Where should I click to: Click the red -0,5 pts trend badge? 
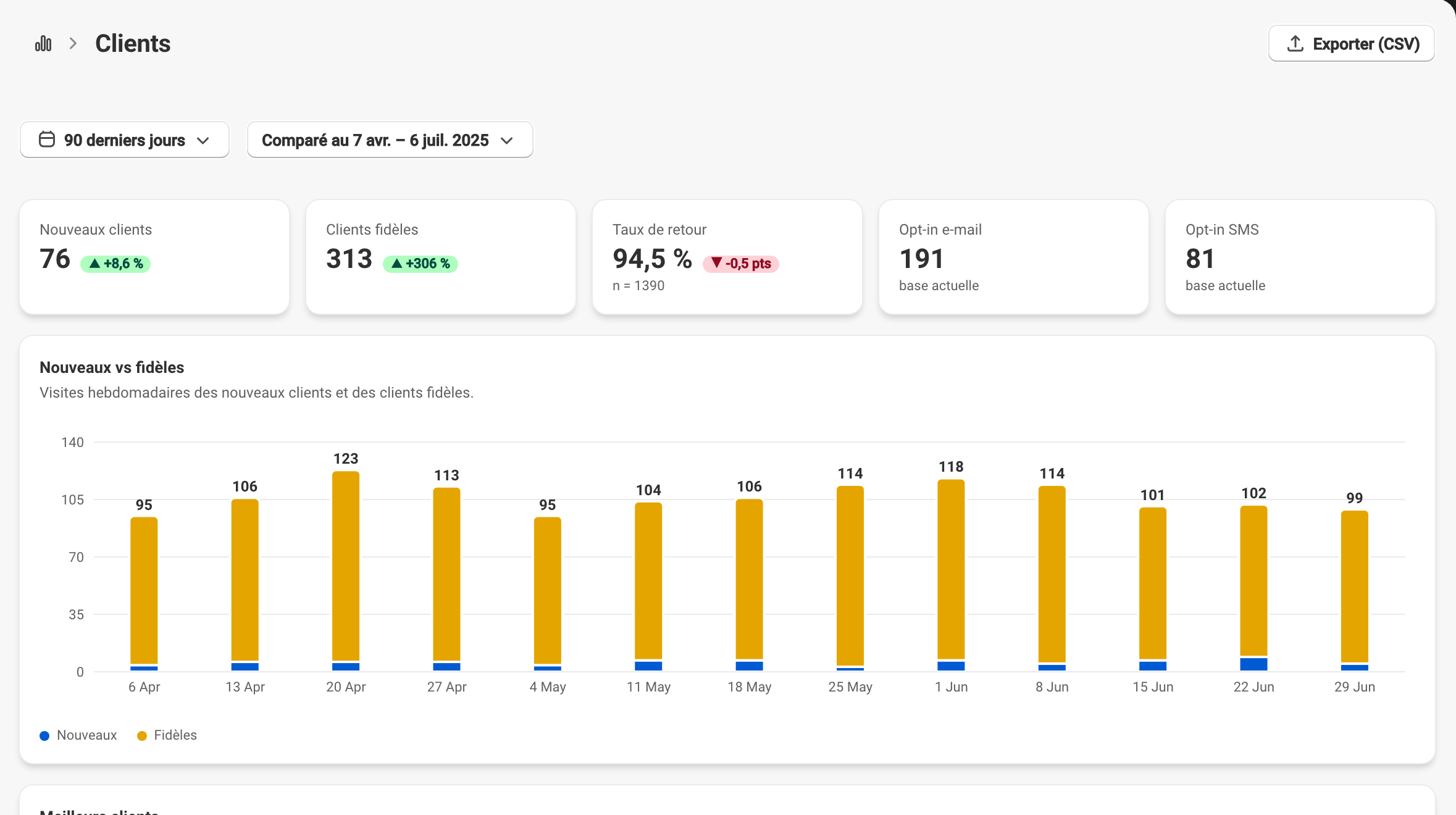point(741,264)
